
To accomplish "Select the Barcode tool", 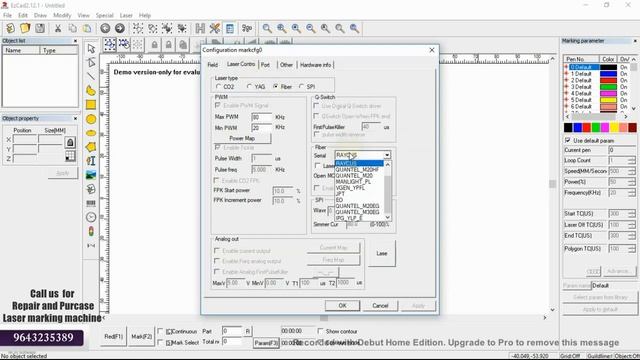I will click(x=91, y=203).
